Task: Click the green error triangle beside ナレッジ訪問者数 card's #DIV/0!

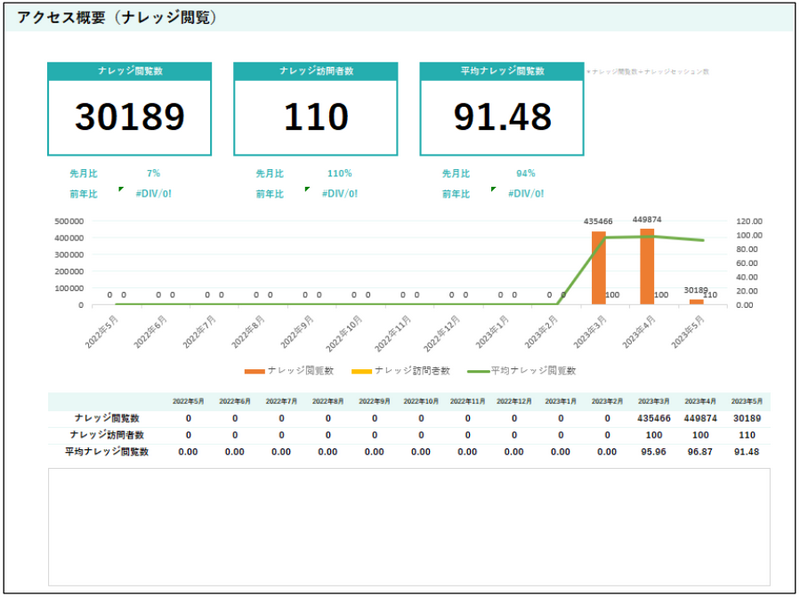Action: coord(307,189)
